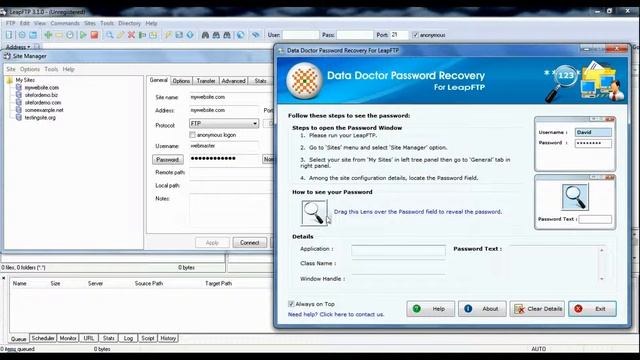Open the Commands menu
640x360 pixels.
(65, 23)
